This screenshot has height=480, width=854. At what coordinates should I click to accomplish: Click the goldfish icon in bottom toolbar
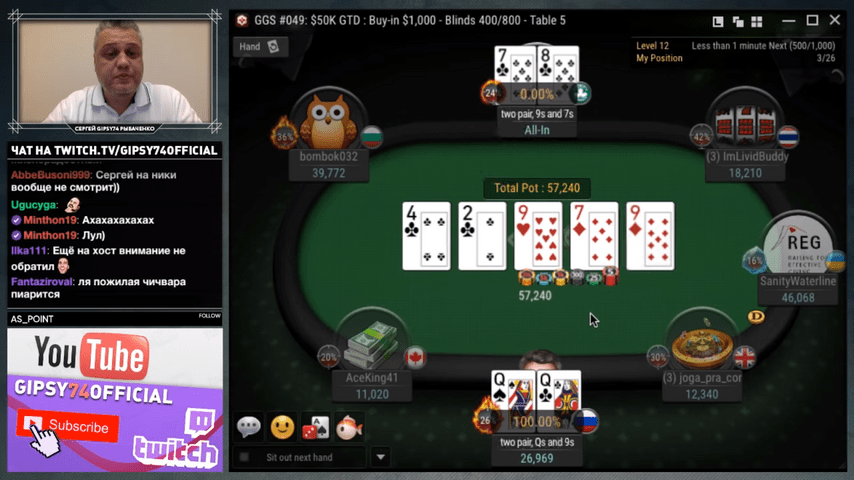point(349,427)
